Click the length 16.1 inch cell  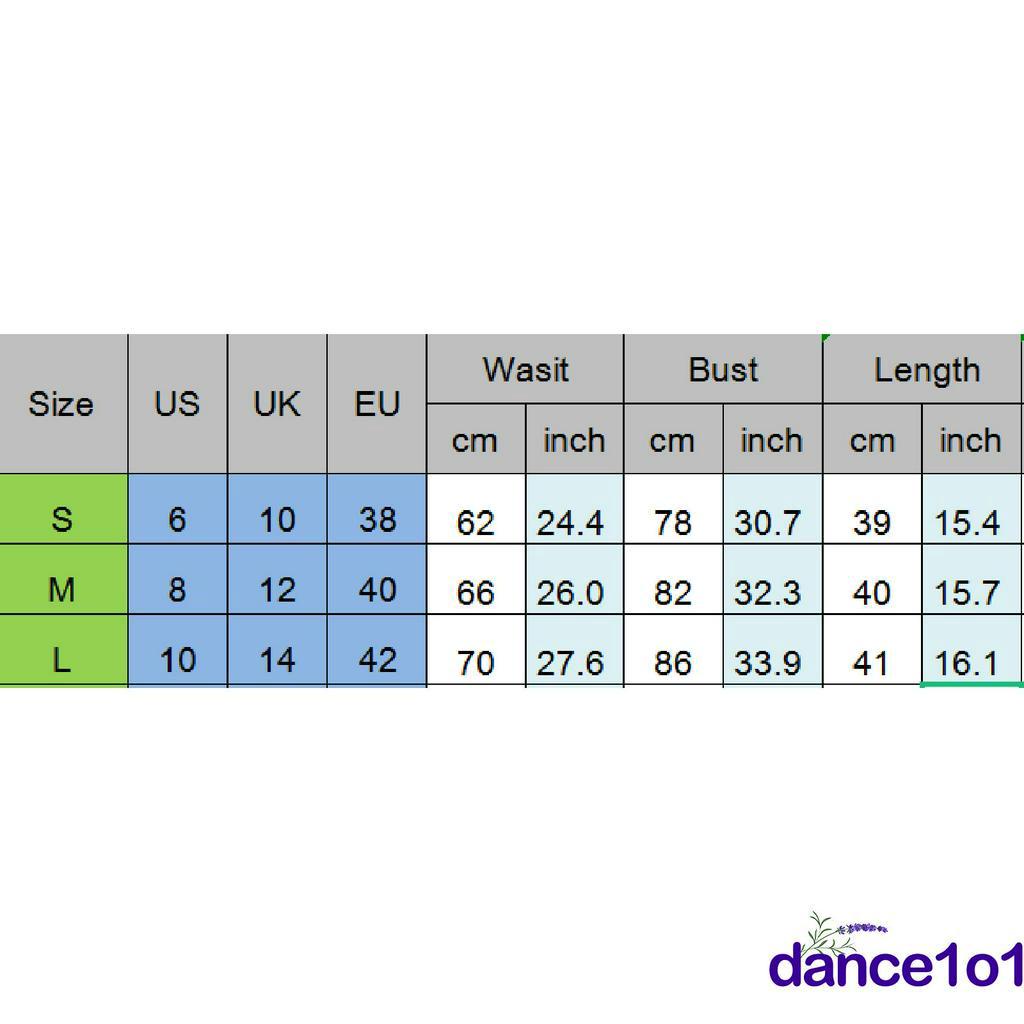coord(968,662)
